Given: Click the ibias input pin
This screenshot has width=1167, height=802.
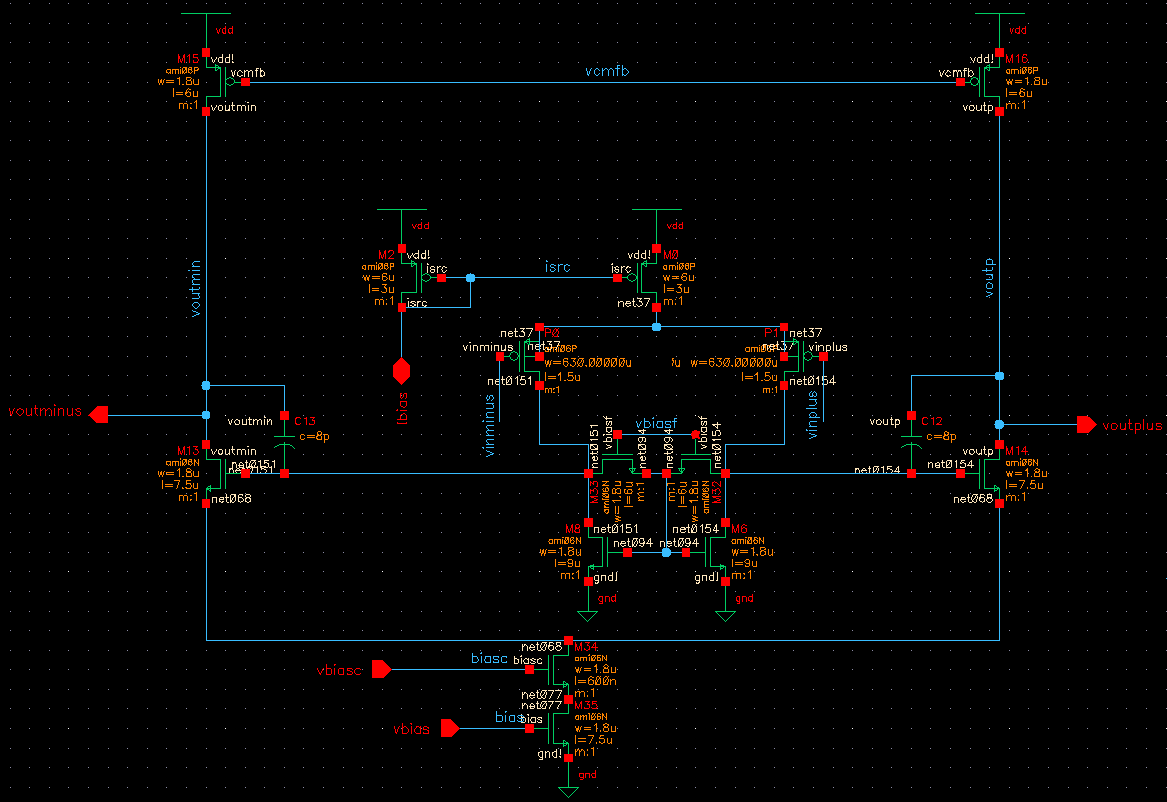Looking at the screenshot, I should pyautogui.click(x=402, y=372).
